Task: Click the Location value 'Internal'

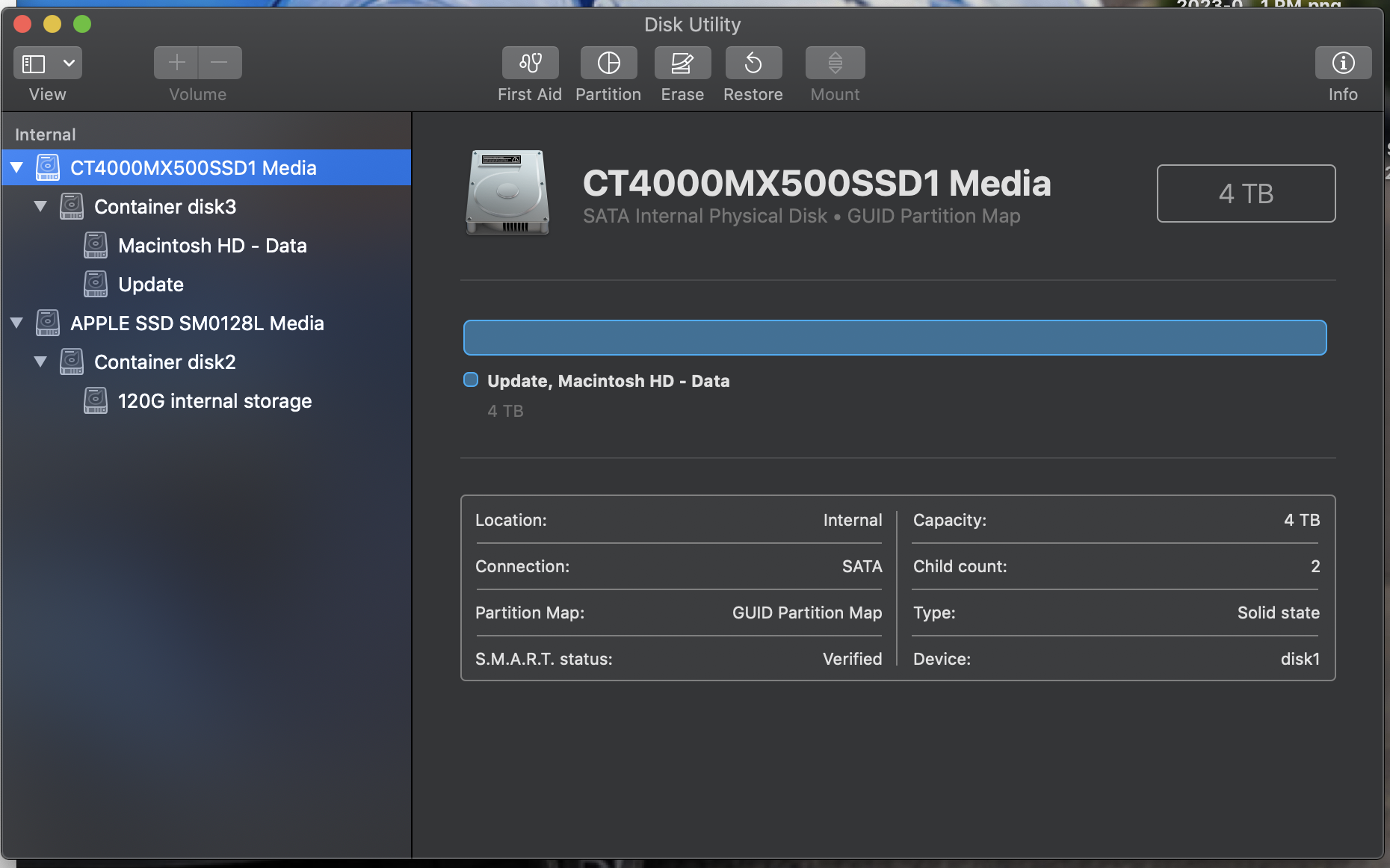Action: click(853, 520)
